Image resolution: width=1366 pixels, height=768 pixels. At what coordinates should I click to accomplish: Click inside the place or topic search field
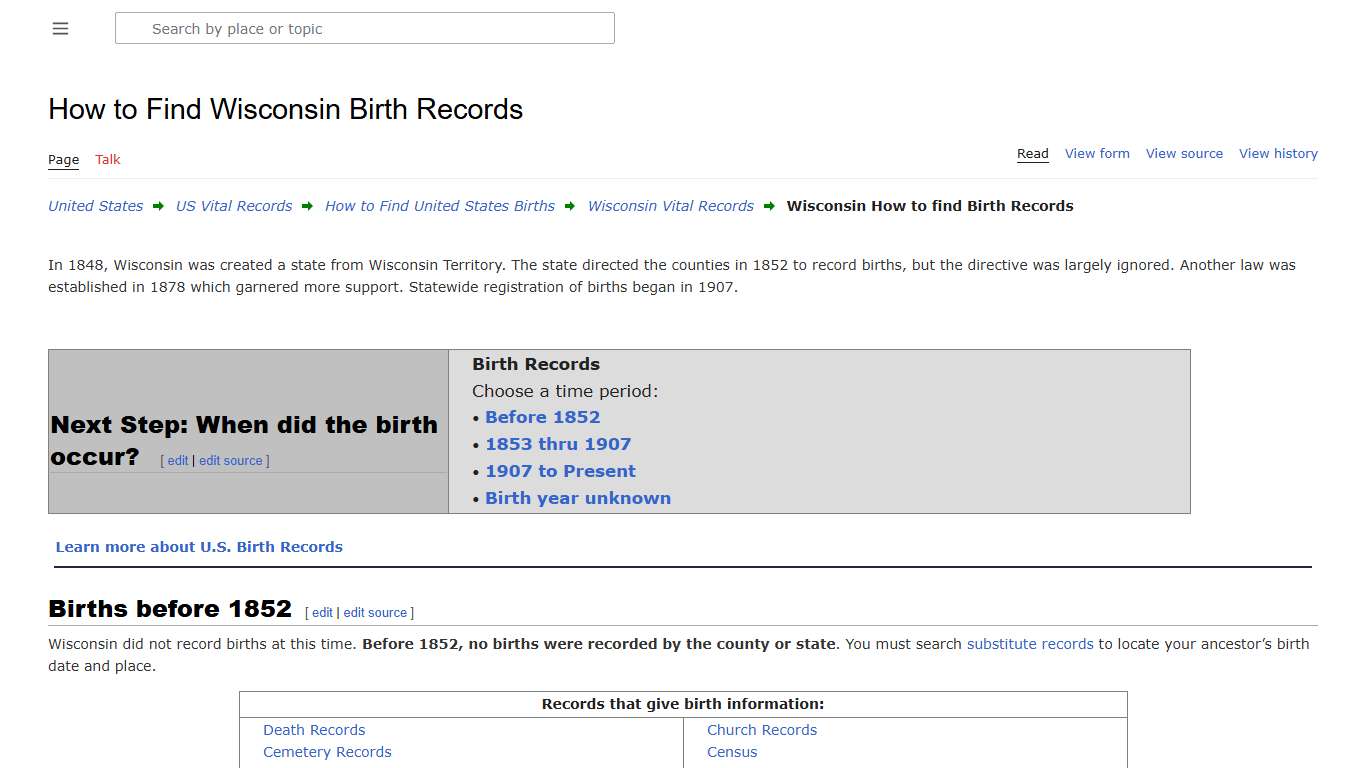coord(365,28)
